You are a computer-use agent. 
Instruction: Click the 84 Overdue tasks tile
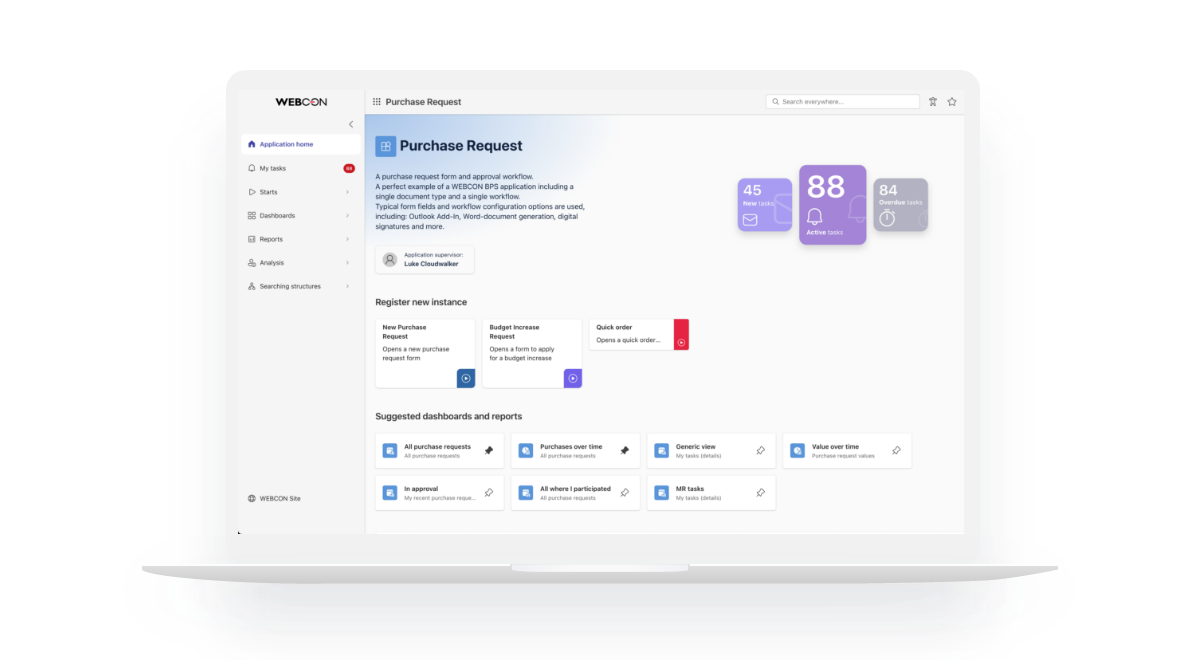(900, 205)
